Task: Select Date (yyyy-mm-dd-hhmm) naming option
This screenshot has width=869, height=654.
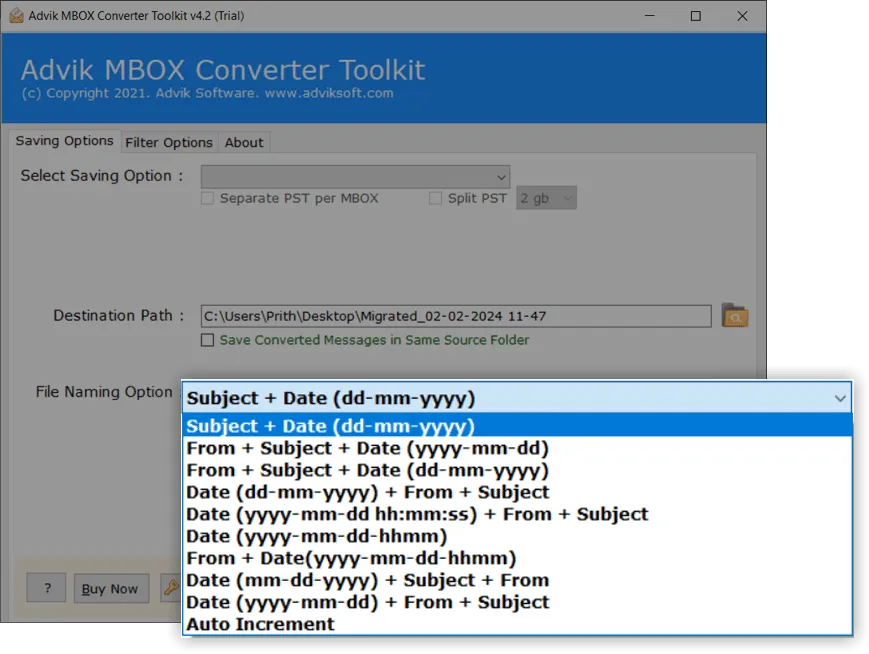Action: coord(517,536)
